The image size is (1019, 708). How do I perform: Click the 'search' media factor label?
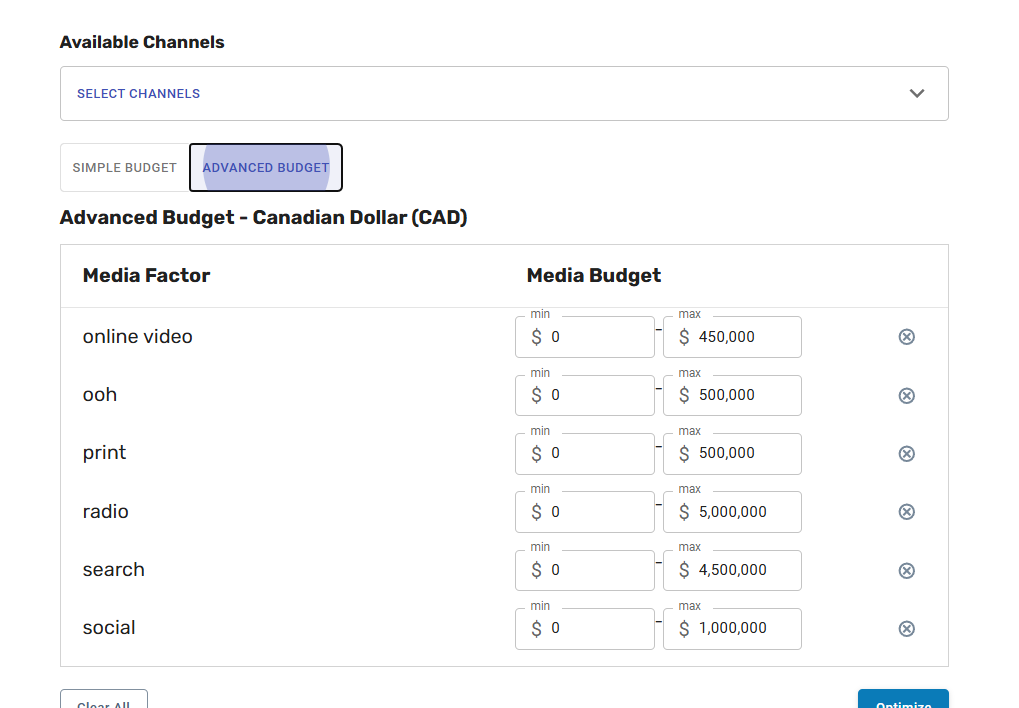pos(114,570)
